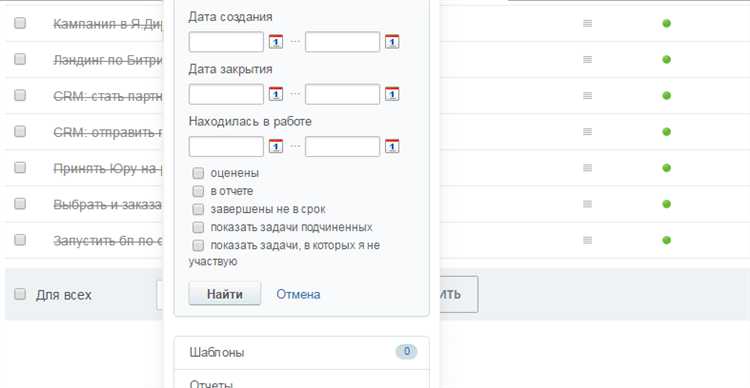750x388 pixels.
Task: Focus 'Находилась в работе' end date field
Action: coord(342,146)
